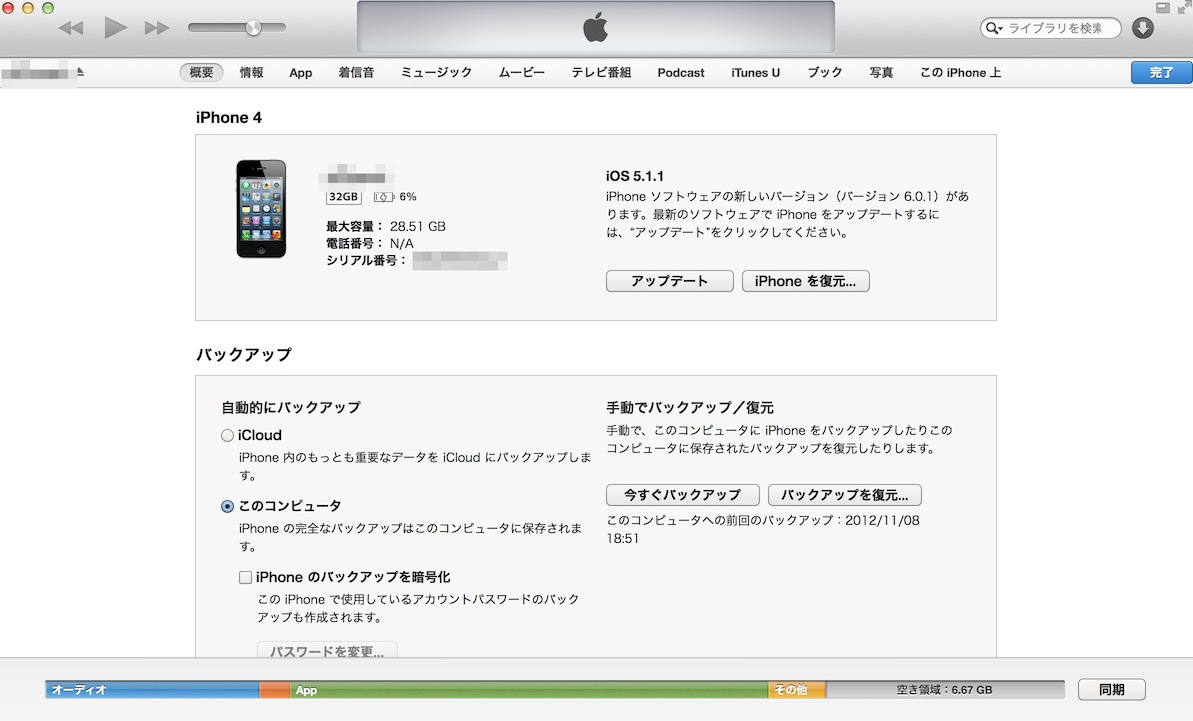Open the App tab

[x=301, y=73]
